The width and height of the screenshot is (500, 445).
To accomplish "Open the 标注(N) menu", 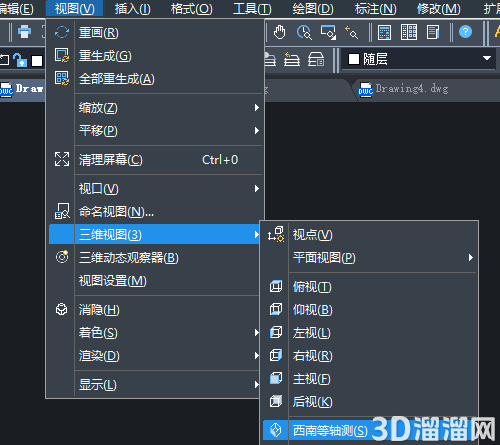I will pyautogui.click(x=376, y=8).
